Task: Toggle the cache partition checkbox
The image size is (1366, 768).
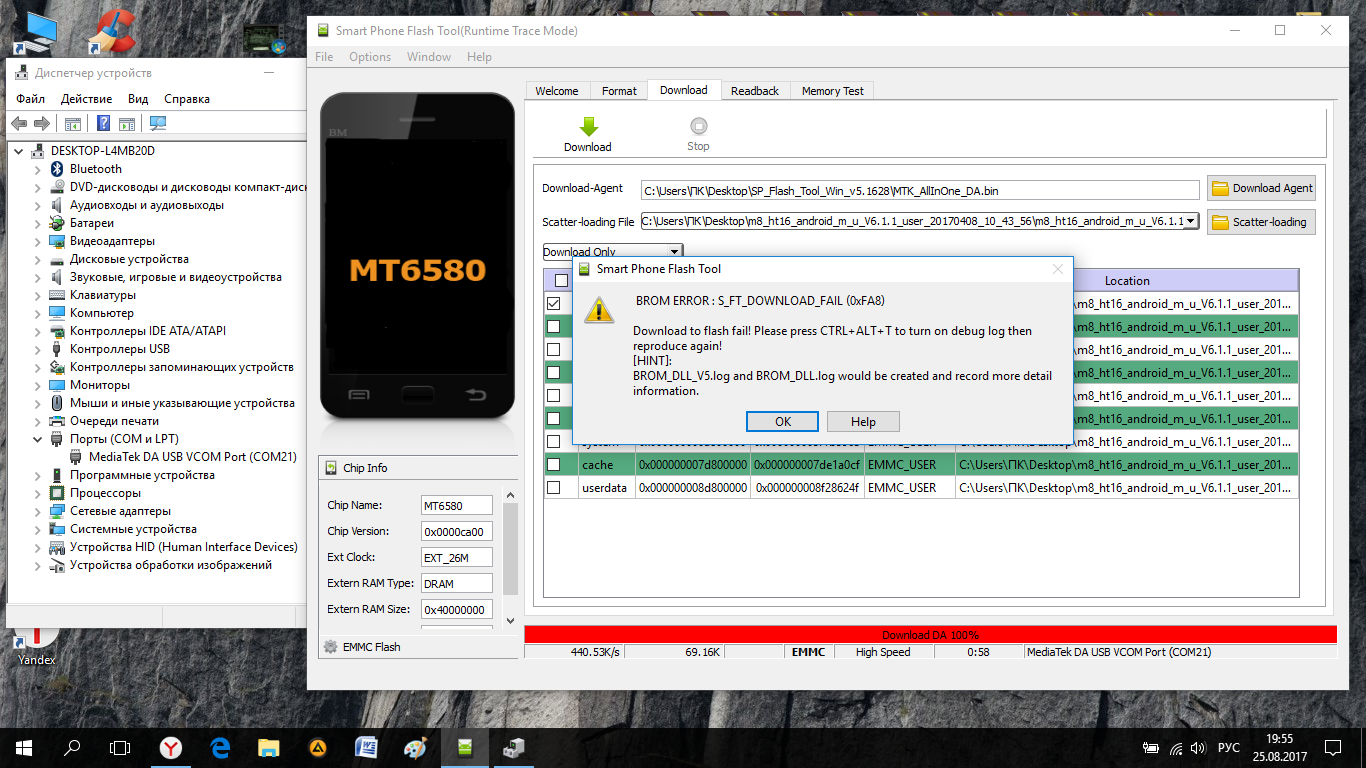Action: tap(553, 465)
